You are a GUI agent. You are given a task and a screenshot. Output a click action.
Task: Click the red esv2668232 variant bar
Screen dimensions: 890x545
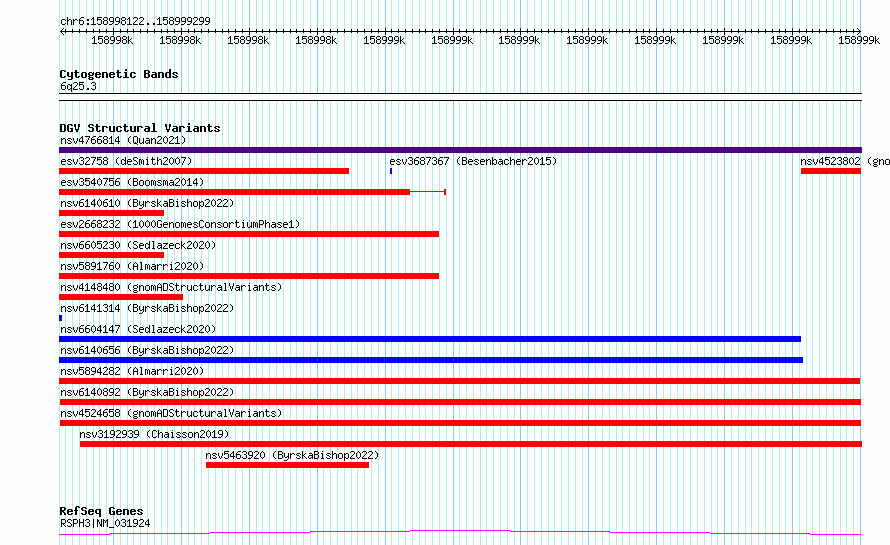click(249, 234)
